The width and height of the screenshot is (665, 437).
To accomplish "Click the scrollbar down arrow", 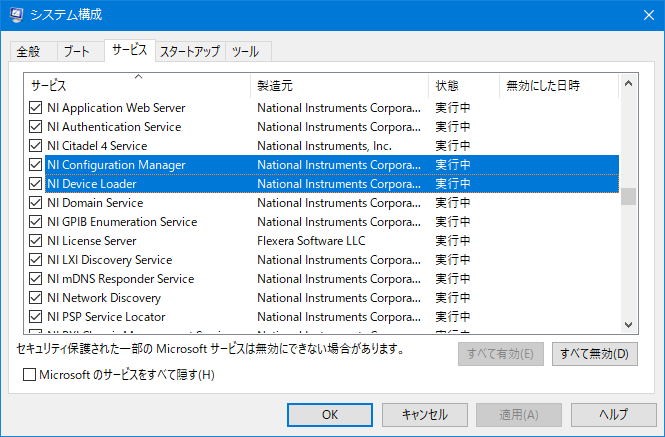I will point(629,325).
